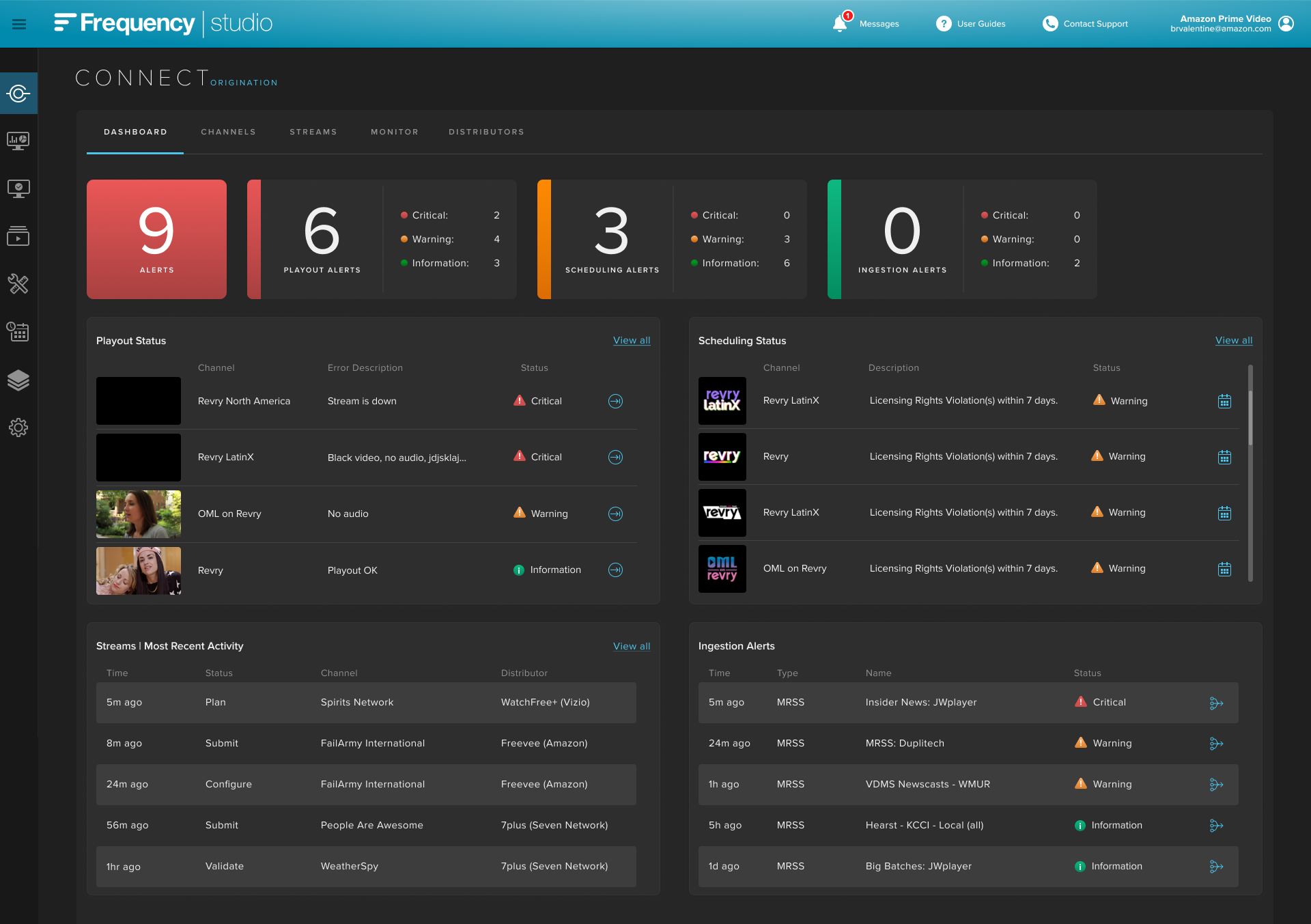The width and height of the screenshot is (1311, 924).
Task: Open the analytics monitor sidebar icon
Action: 18,141
